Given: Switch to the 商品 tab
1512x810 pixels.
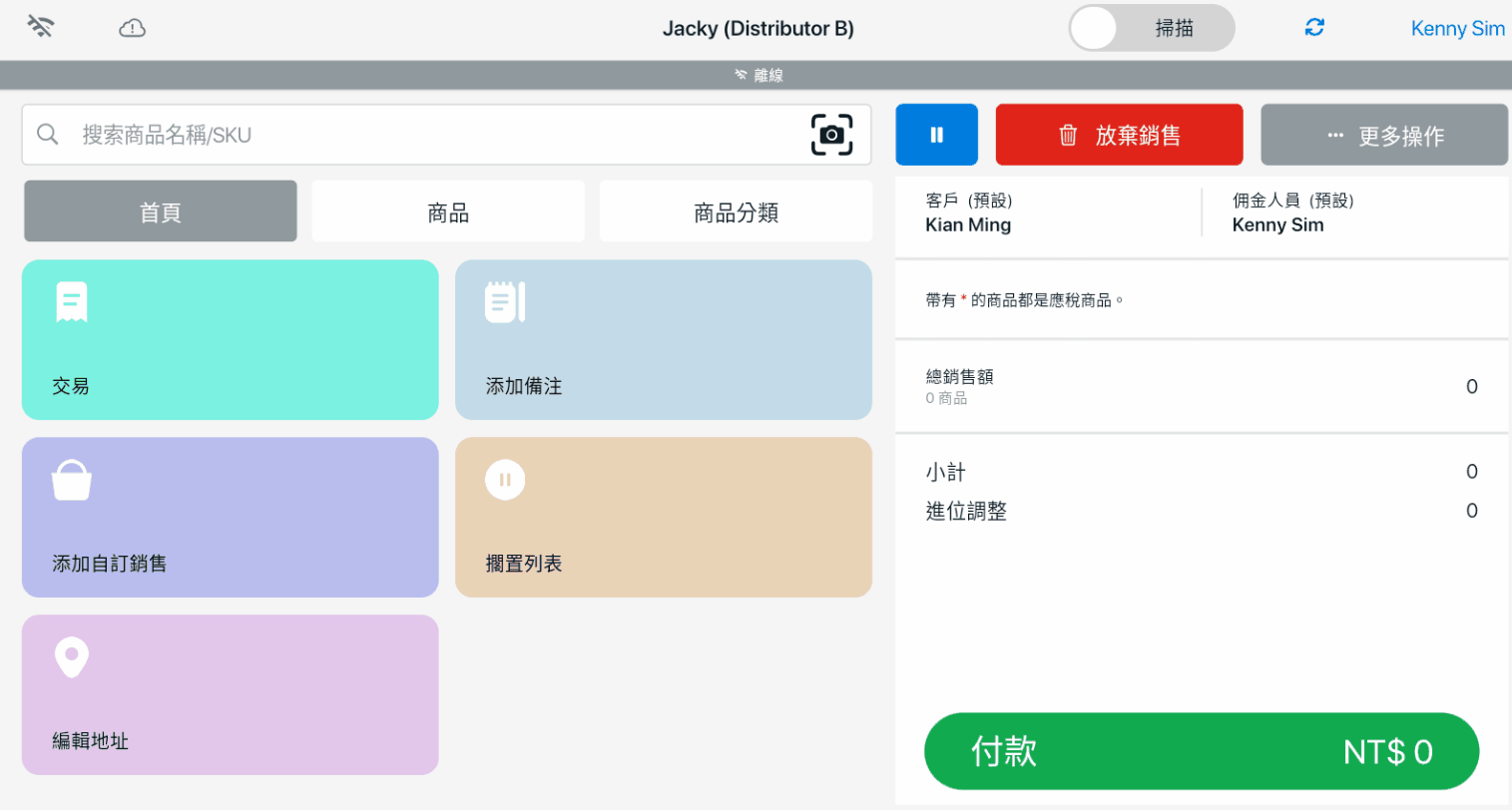Looking at the screenshot, I should click(447, 211).
